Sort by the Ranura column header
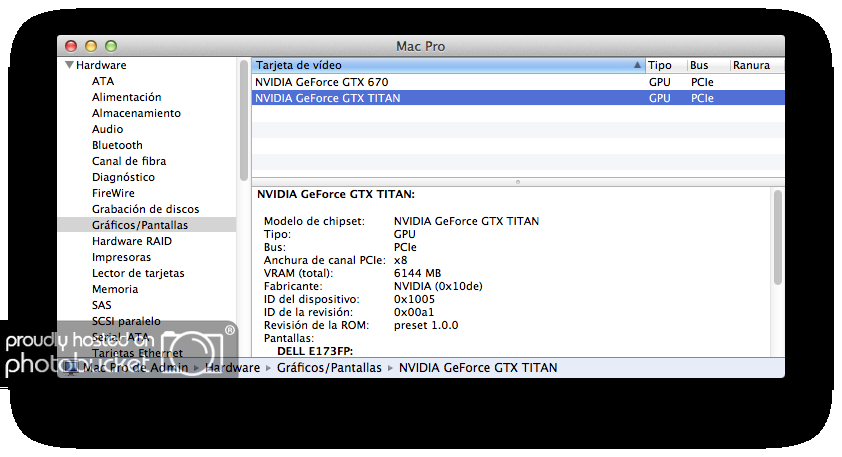Image resolution: width=842 pixels, height=457 pixels. click(x=751, y=65)
